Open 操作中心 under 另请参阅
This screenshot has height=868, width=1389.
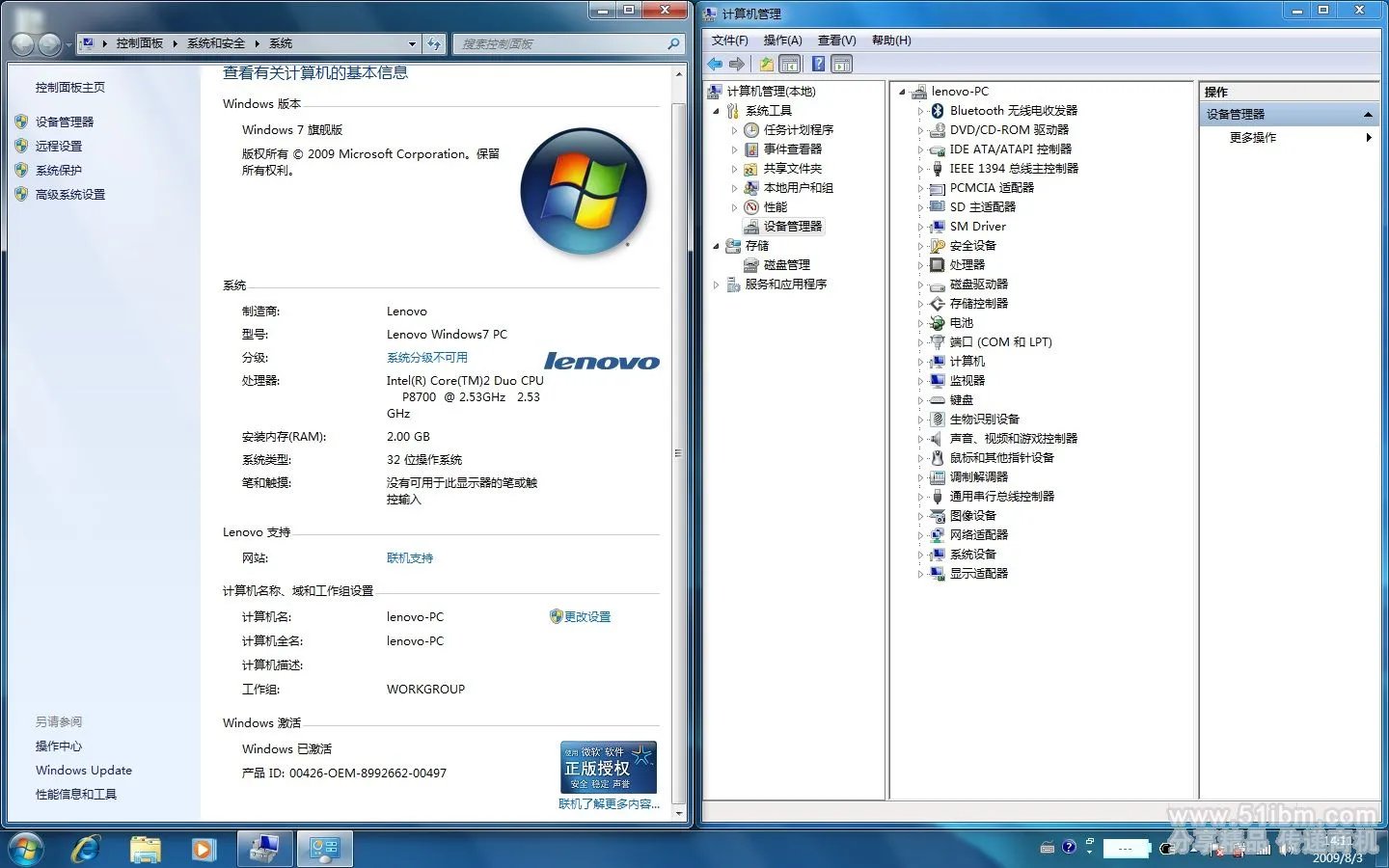click(x=59, y=746)
